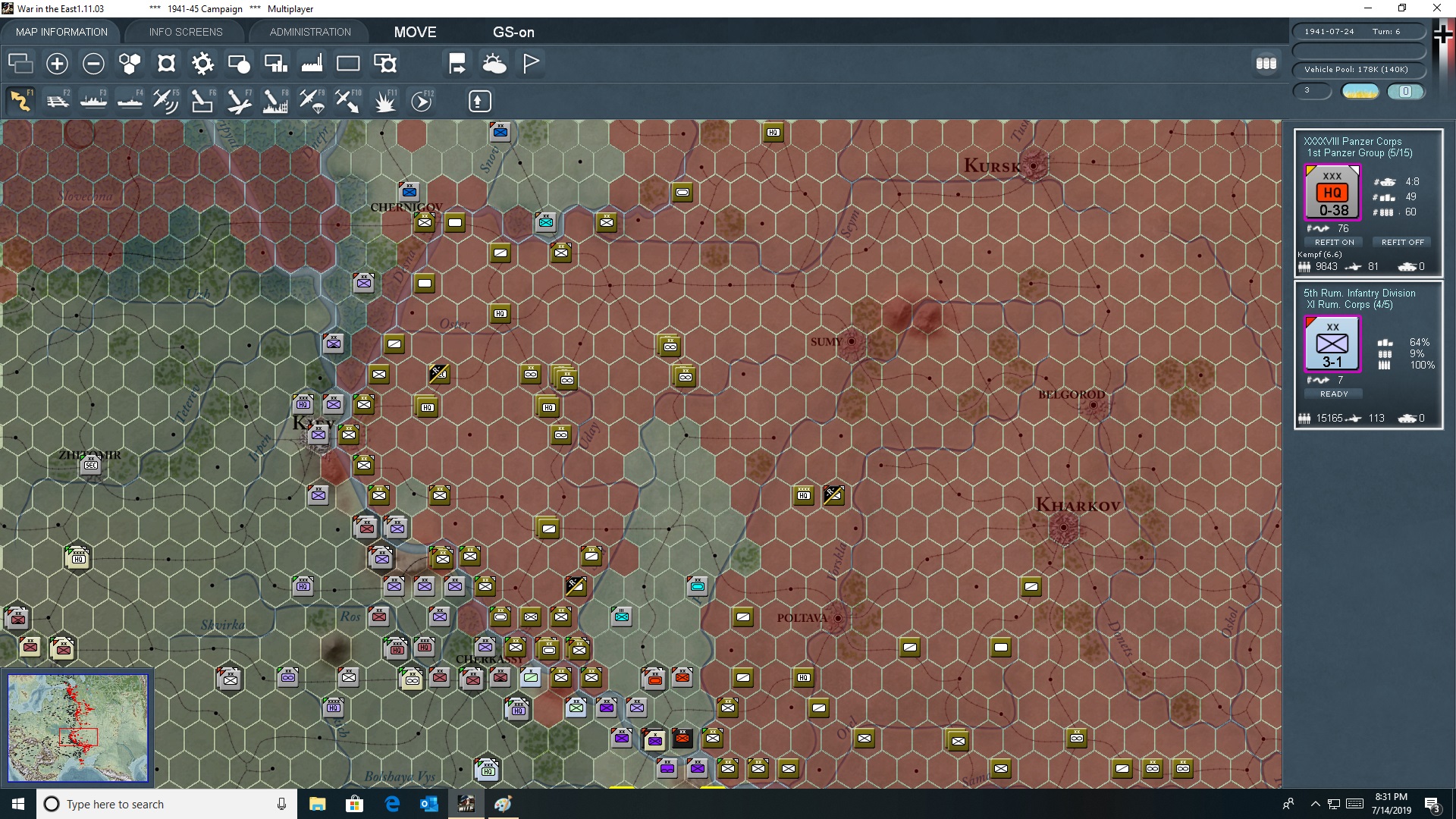Select naval transport mode (F3)

(x=94, y=101)
